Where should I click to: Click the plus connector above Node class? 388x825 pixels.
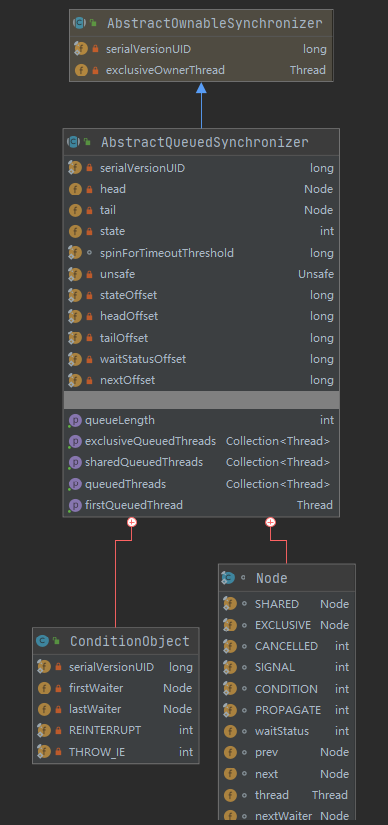[271, 522]
